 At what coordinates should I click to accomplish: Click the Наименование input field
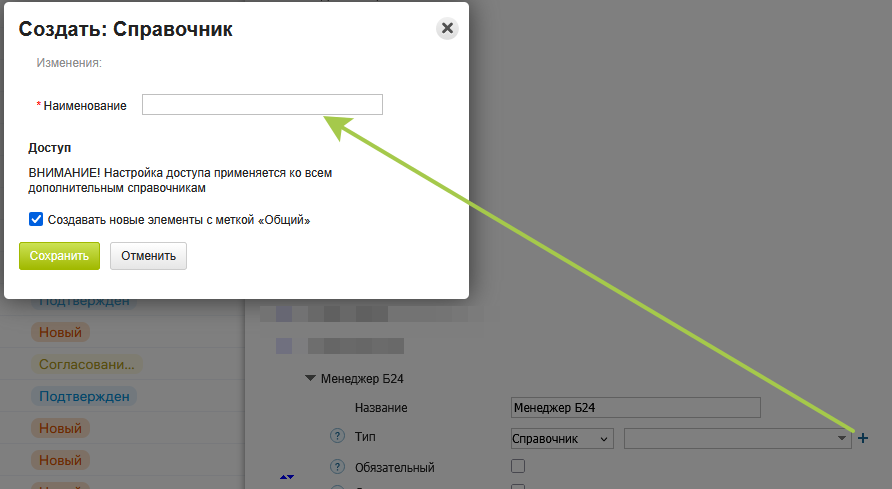(262, 105)
